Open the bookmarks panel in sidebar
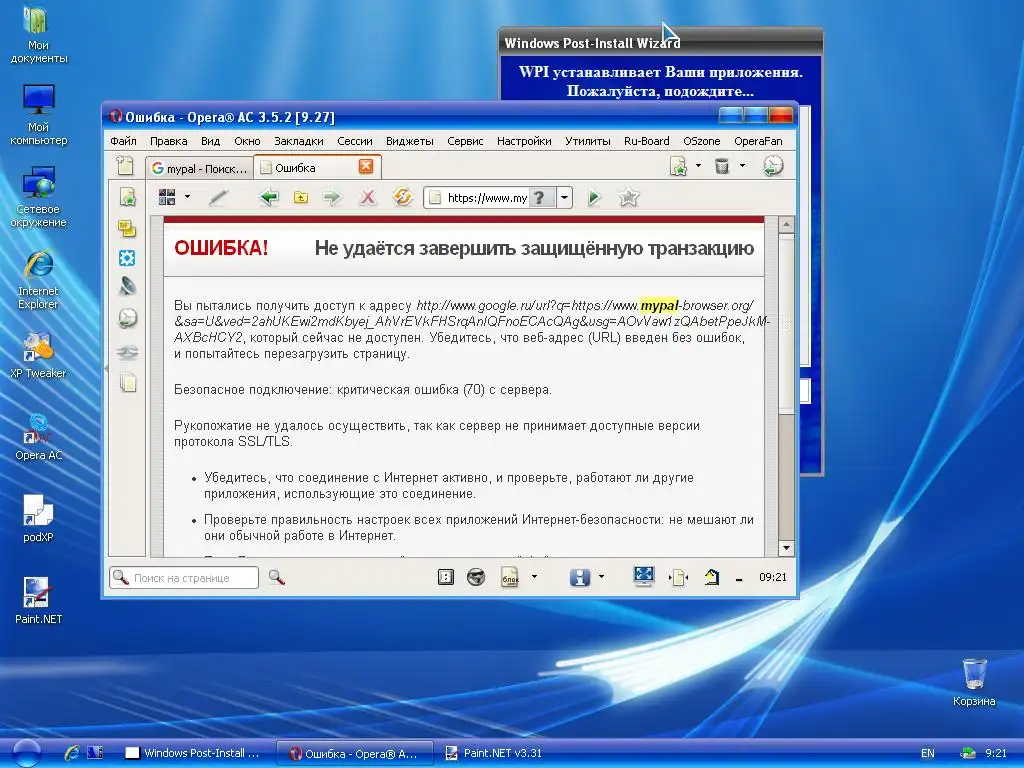The width and height of the screenshot is (1024, 768). point(127,196)
